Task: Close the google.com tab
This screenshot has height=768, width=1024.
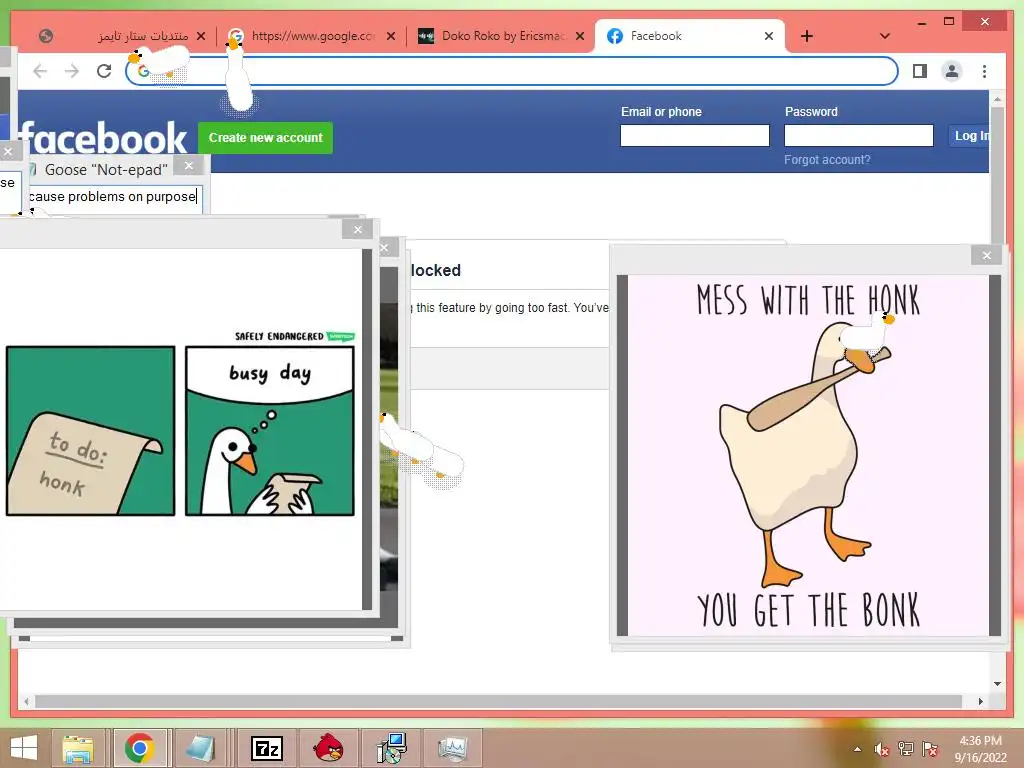Action: 391,36
